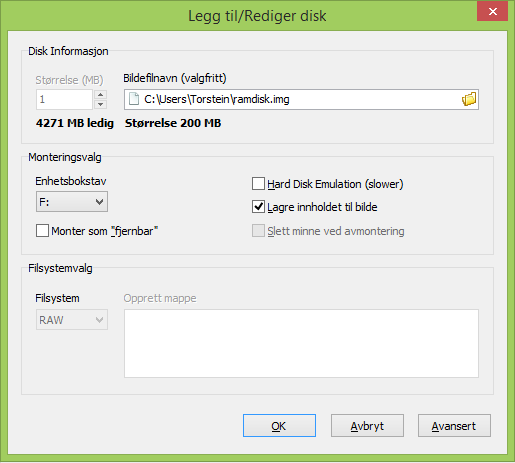515x463 pixels.
Task: Open advanced options via Avansert button
Action: (x=454, y=426)
